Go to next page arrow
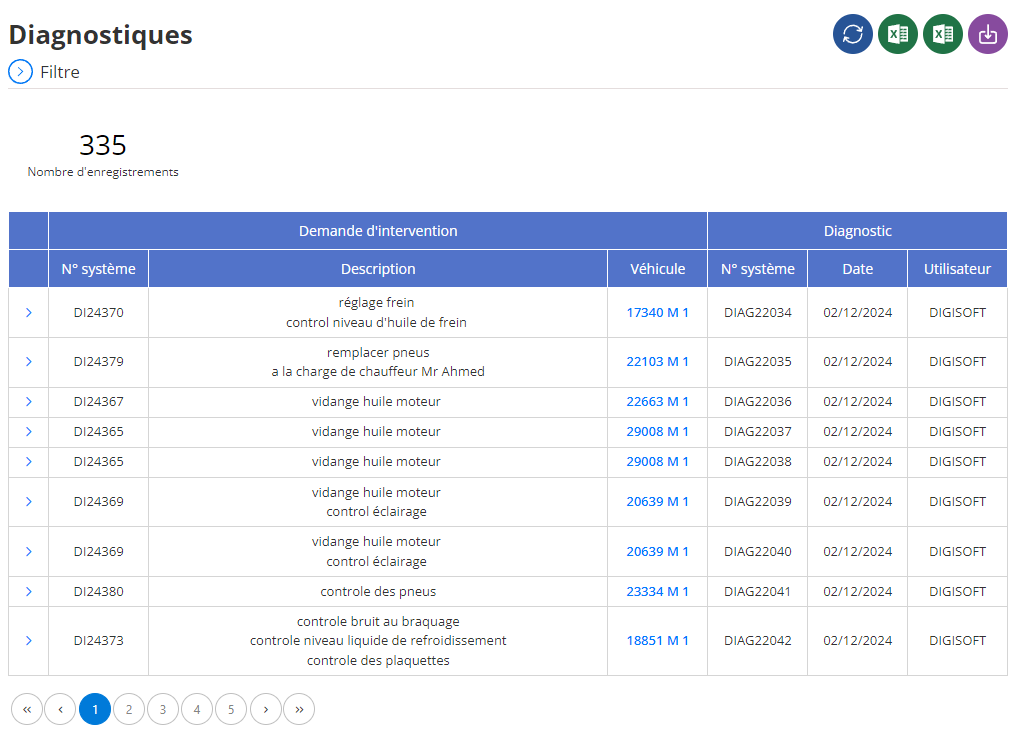Screen dimensions: 1017x749 click(x=266, y=709)
